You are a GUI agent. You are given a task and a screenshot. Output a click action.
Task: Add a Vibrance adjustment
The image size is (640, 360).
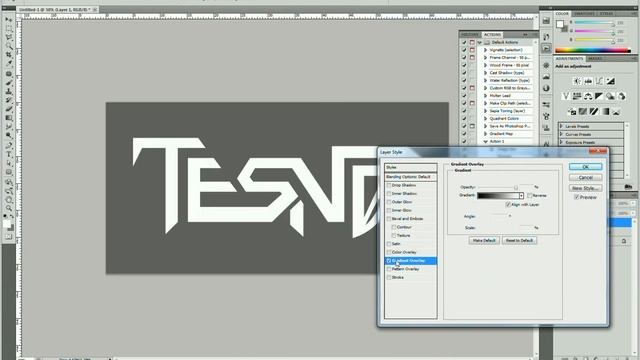566,96
